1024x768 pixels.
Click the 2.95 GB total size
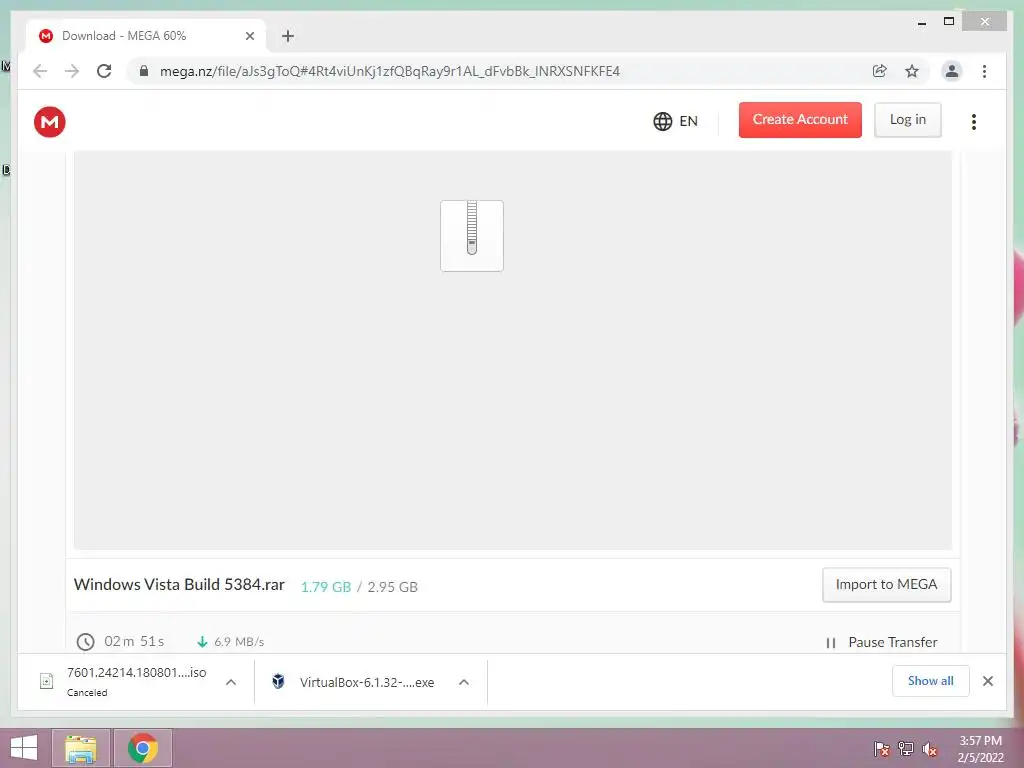(x=392, y=587)
